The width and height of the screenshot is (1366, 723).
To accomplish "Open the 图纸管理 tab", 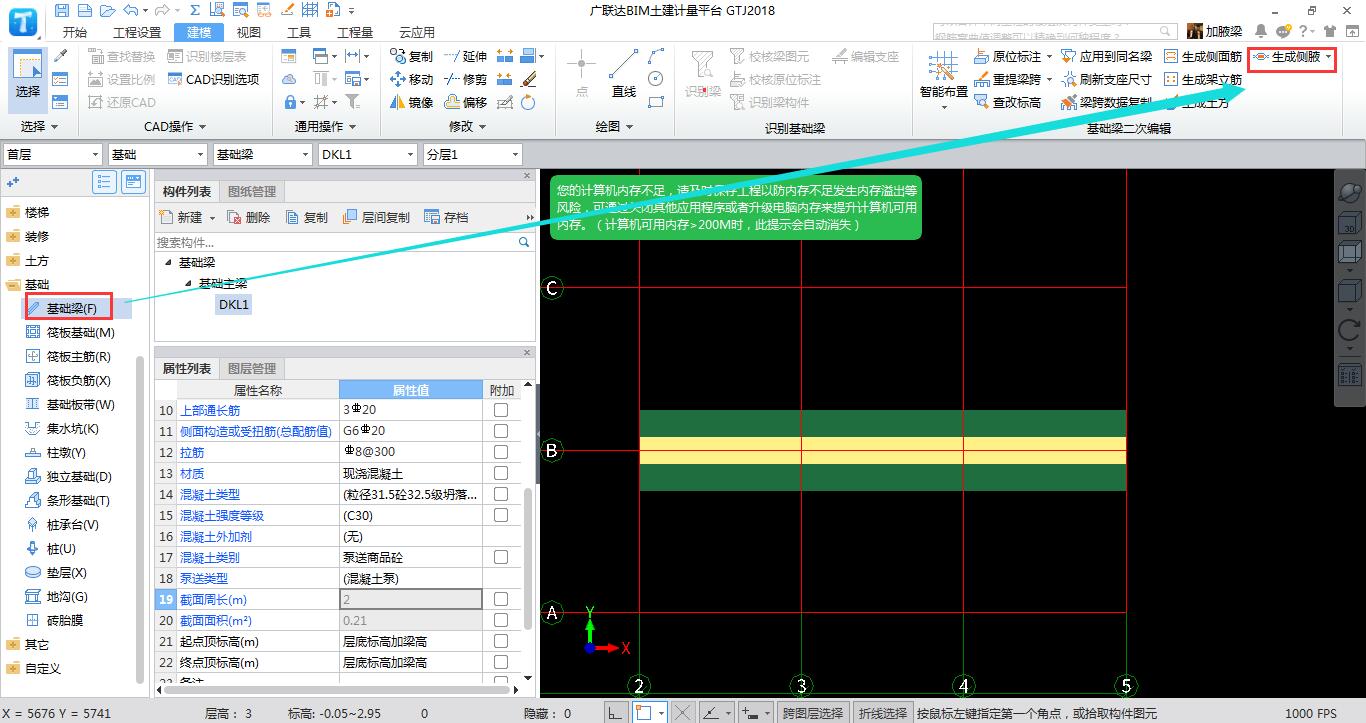I will (x=252, y=191).
